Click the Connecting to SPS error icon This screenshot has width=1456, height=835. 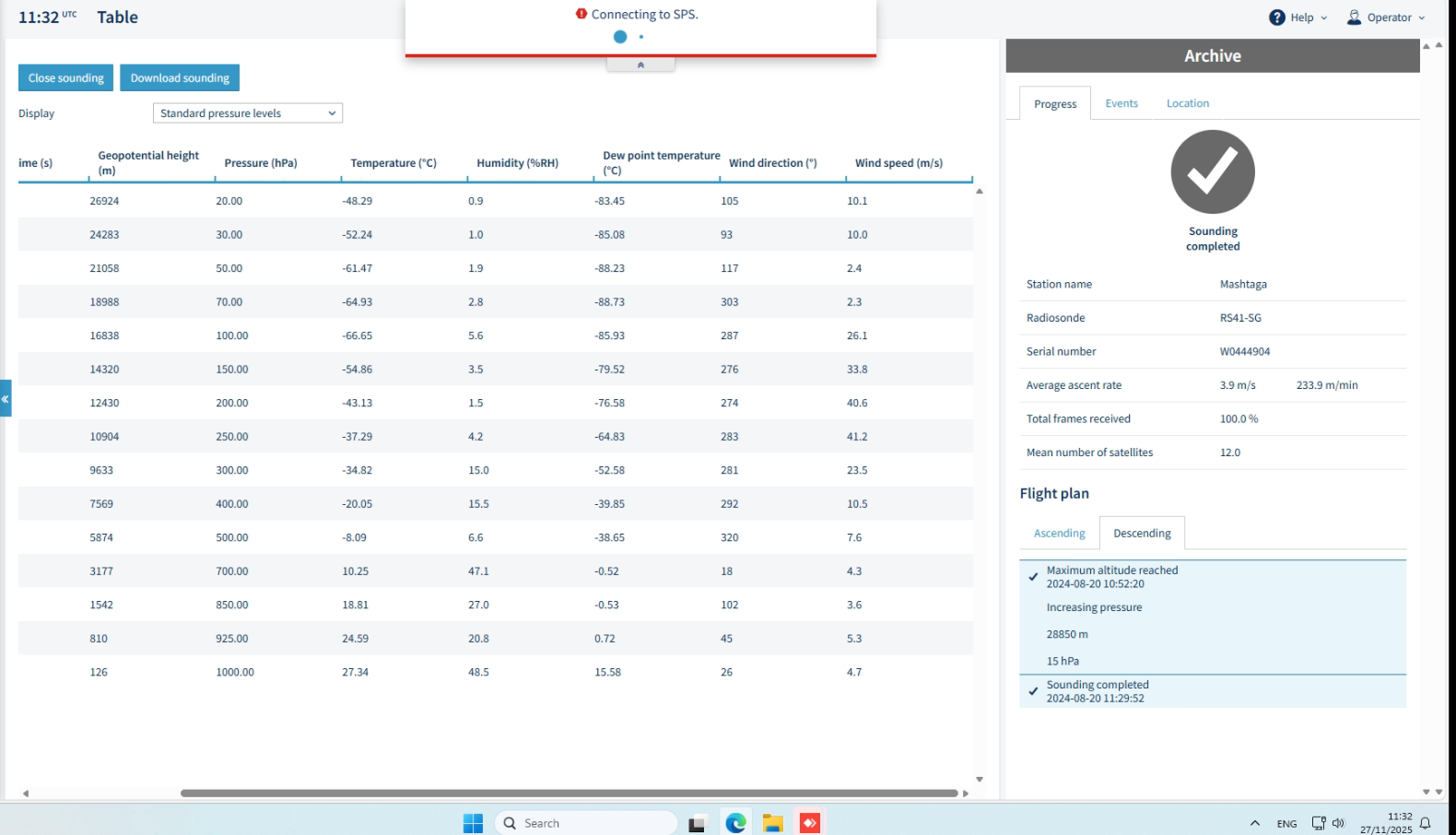581,14
